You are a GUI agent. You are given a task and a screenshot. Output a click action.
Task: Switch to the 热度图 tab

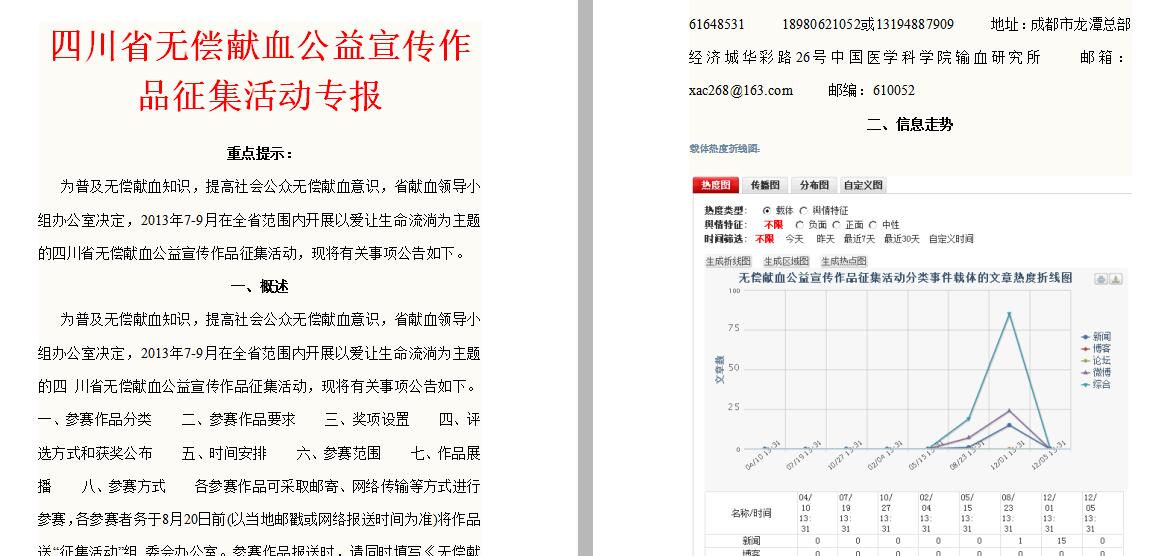click(x=716, y=185)
